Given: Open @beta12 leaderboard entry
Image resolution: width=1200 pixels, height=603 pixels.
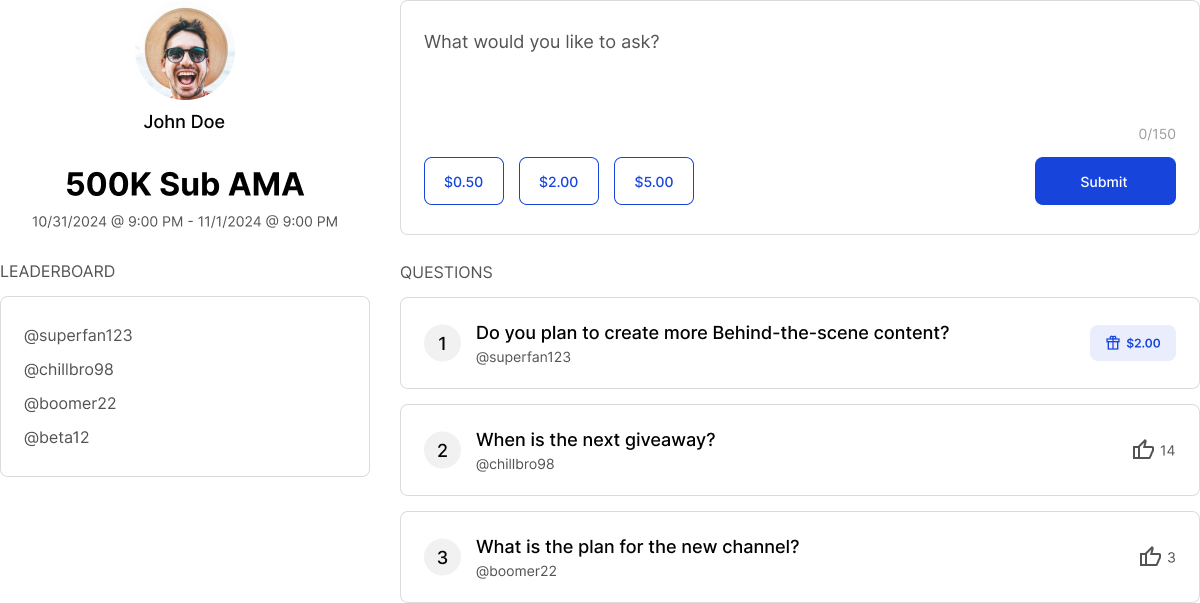Looking at the screenshot, I should pyautogui.click(x=57, y=437).
